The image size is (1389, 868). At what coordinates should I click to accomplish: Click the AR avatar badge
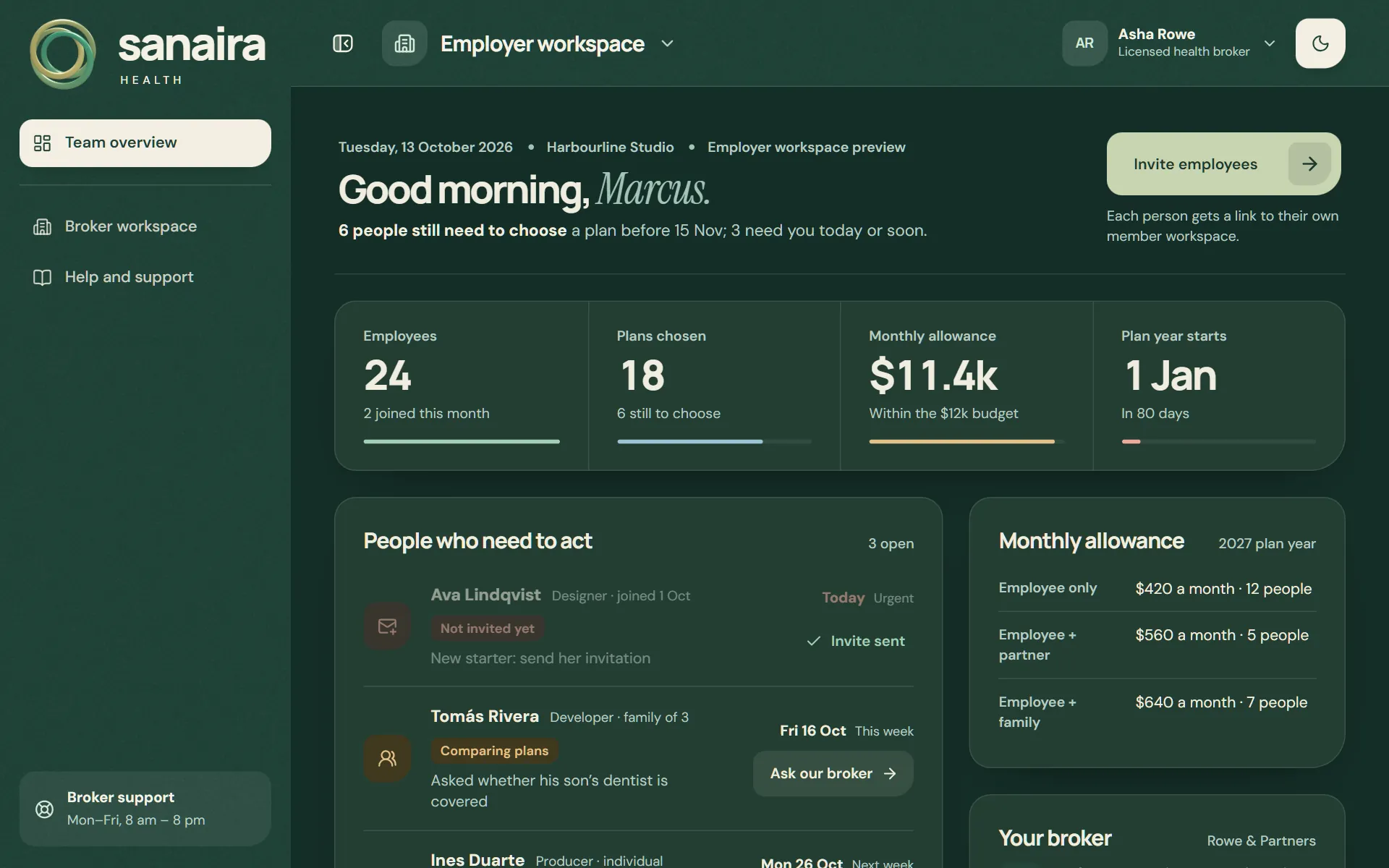(x=1084, y=43)
